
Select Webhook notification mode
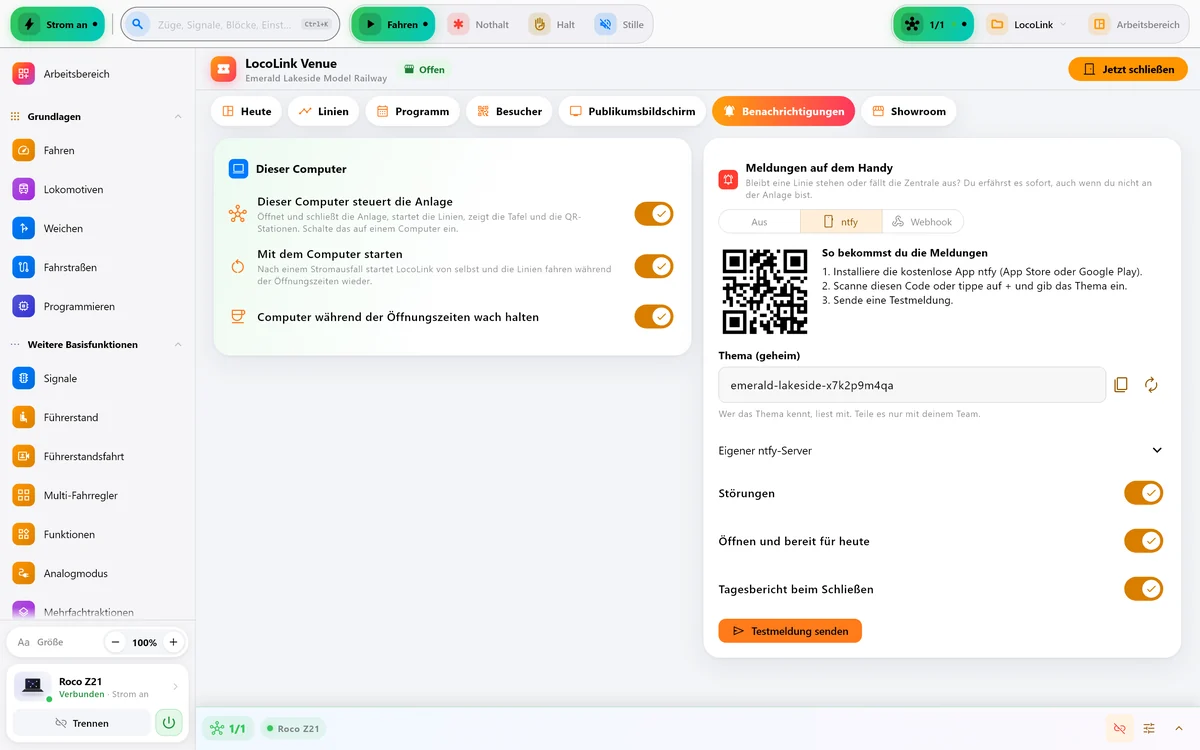pyautogui.click(x=923, y=222)
